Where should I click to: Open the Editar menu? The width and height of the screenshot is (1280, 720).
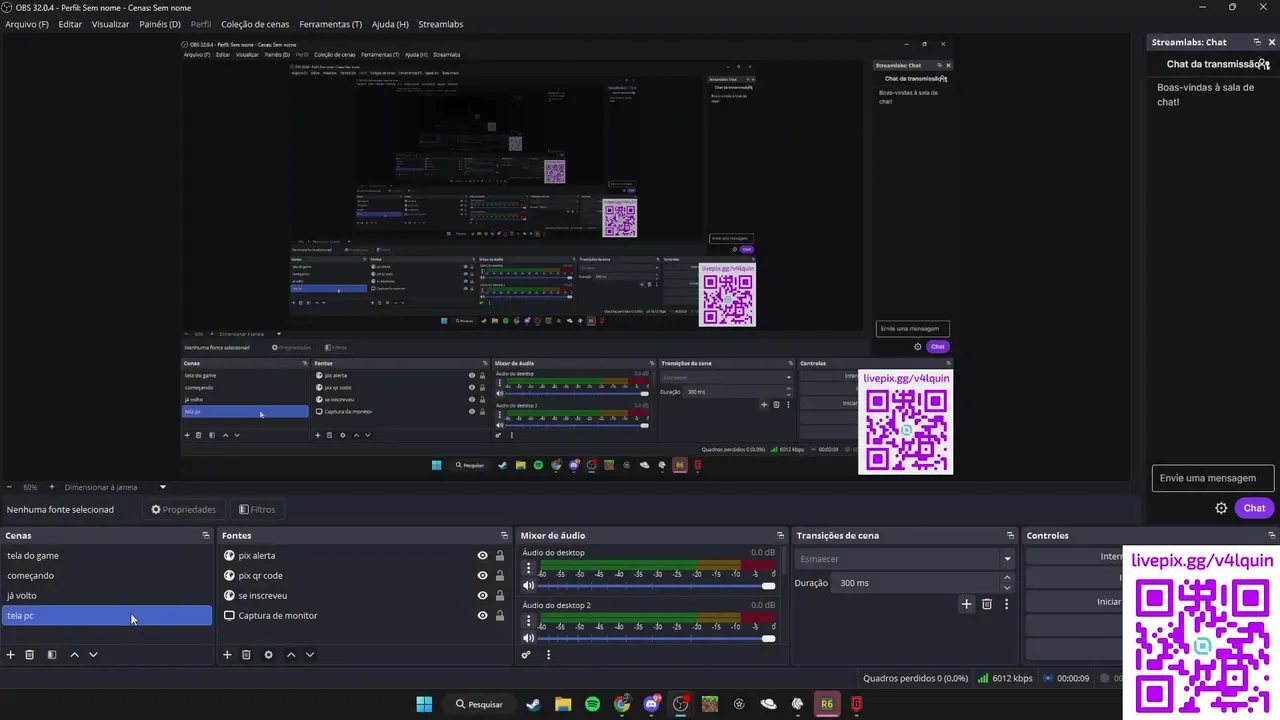(70, 24)
